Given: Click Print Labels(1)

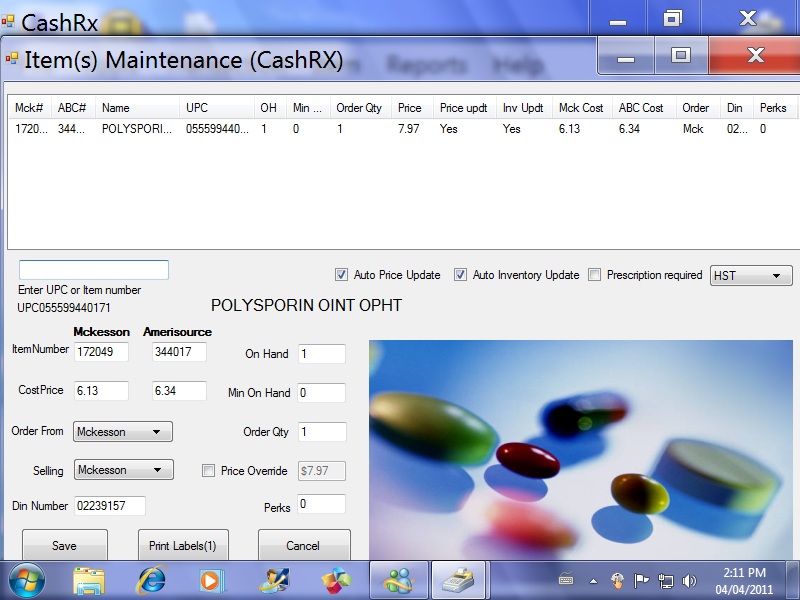Looking at the screenshot, I should point(183,545).
